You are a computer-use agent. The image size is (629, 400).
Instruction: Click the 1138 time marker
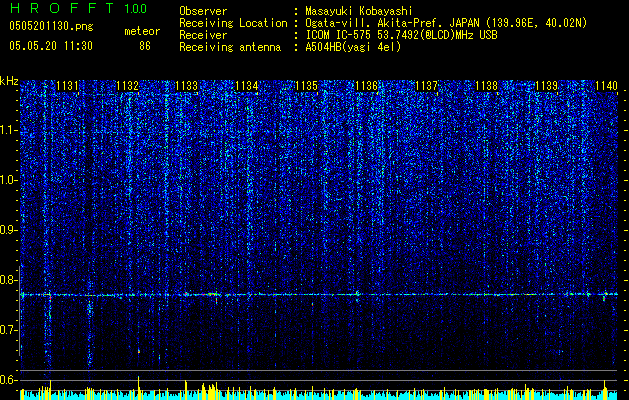coord(487,85)
